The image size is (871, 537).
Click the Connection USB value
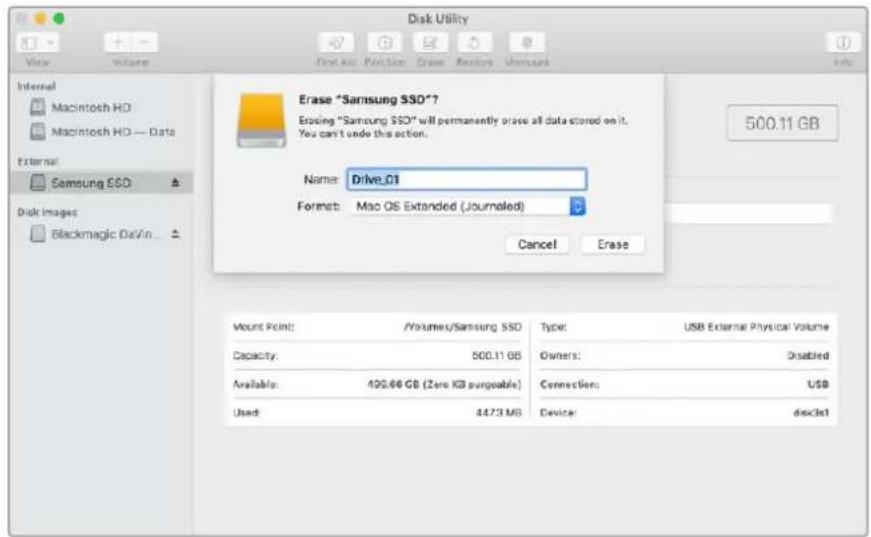(818, 384)
